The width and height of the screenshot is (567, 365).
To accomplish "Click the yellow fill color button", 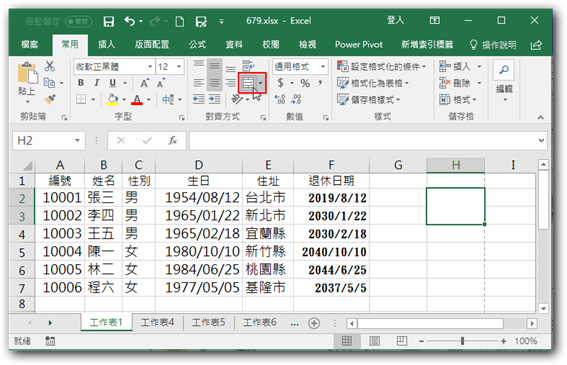I will point(112,99).
